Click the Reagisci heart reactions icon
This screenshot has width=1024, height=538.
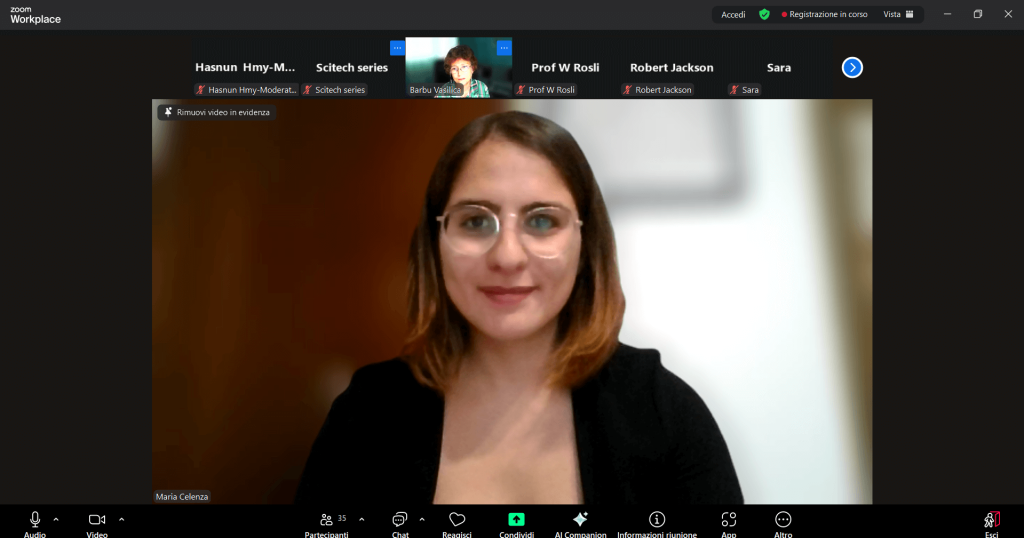coord(457,520)
